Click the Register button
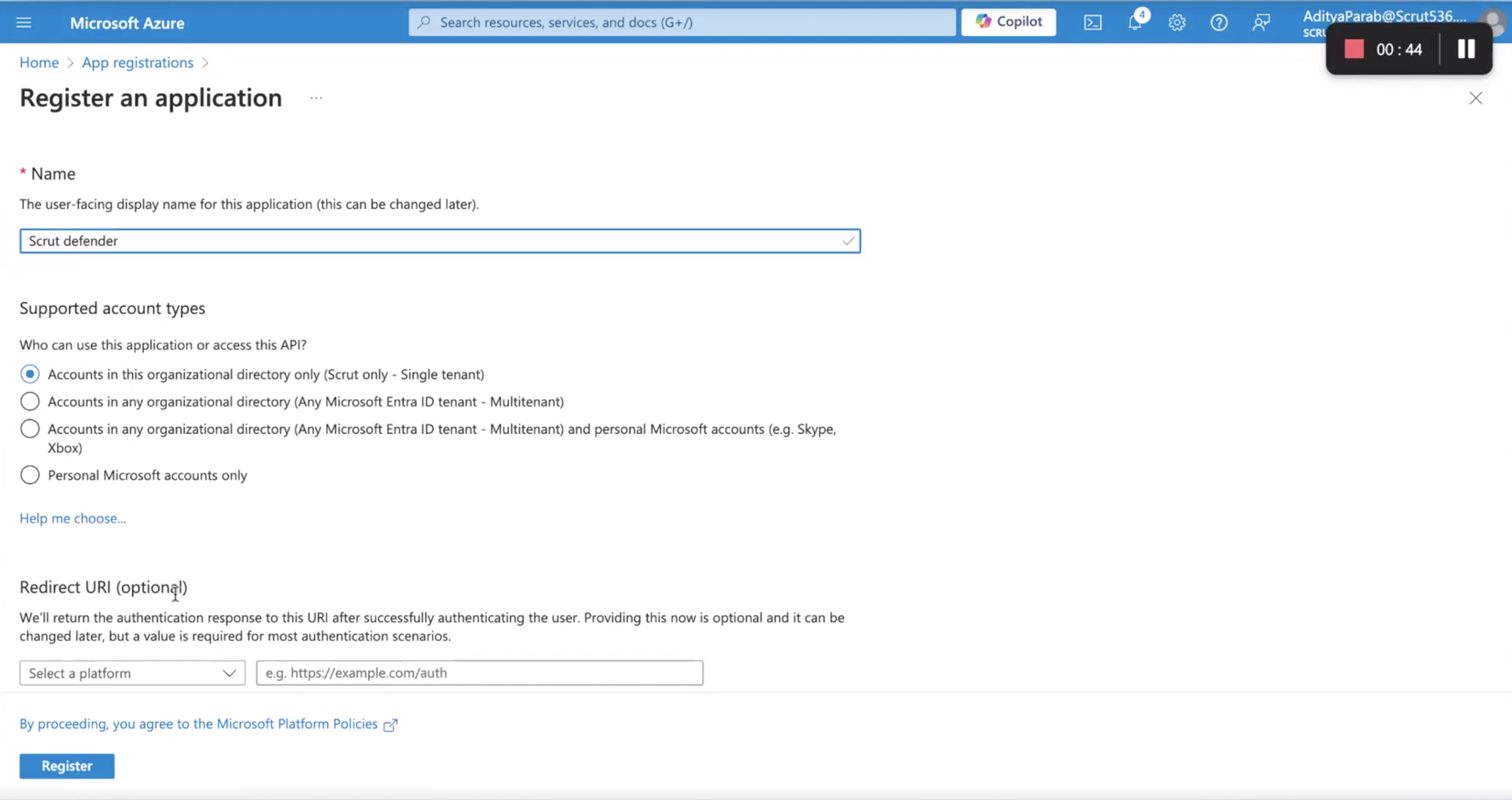The image size is (1512, 800). tap(67, 766)
